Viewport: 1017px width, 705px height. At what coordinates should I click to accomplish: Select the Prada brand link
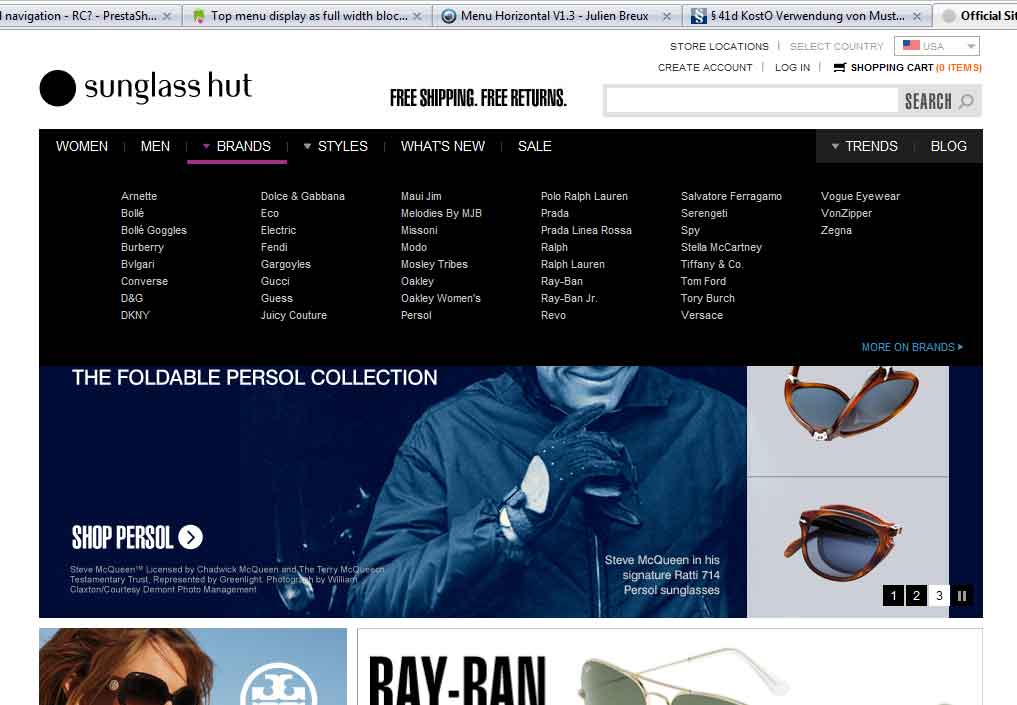click(555, 213)
